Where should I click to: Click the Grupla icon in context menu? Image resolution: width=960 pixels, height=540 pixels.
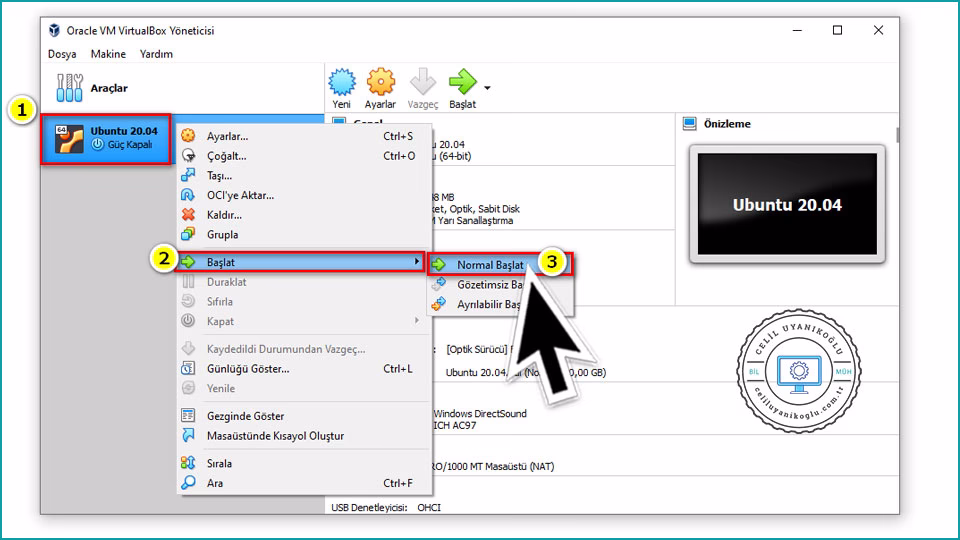point(188,234)
